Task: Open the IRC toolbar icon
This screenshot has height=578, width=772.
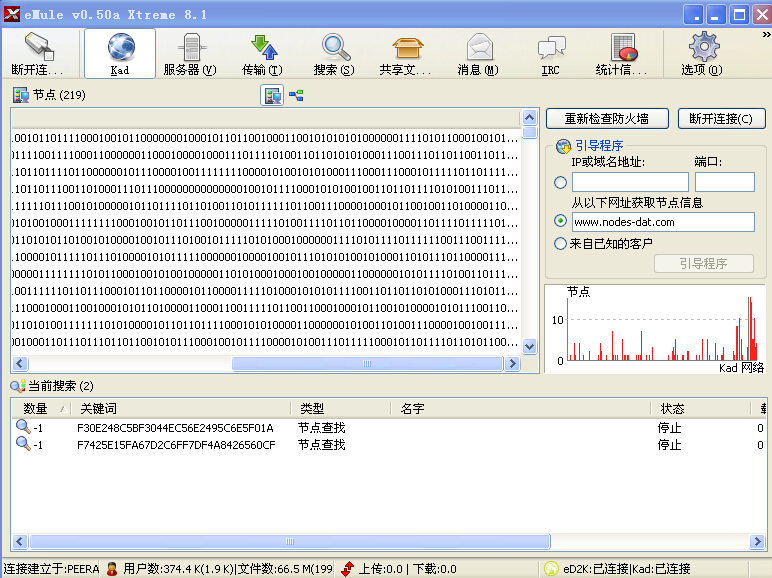Action: 550,53
